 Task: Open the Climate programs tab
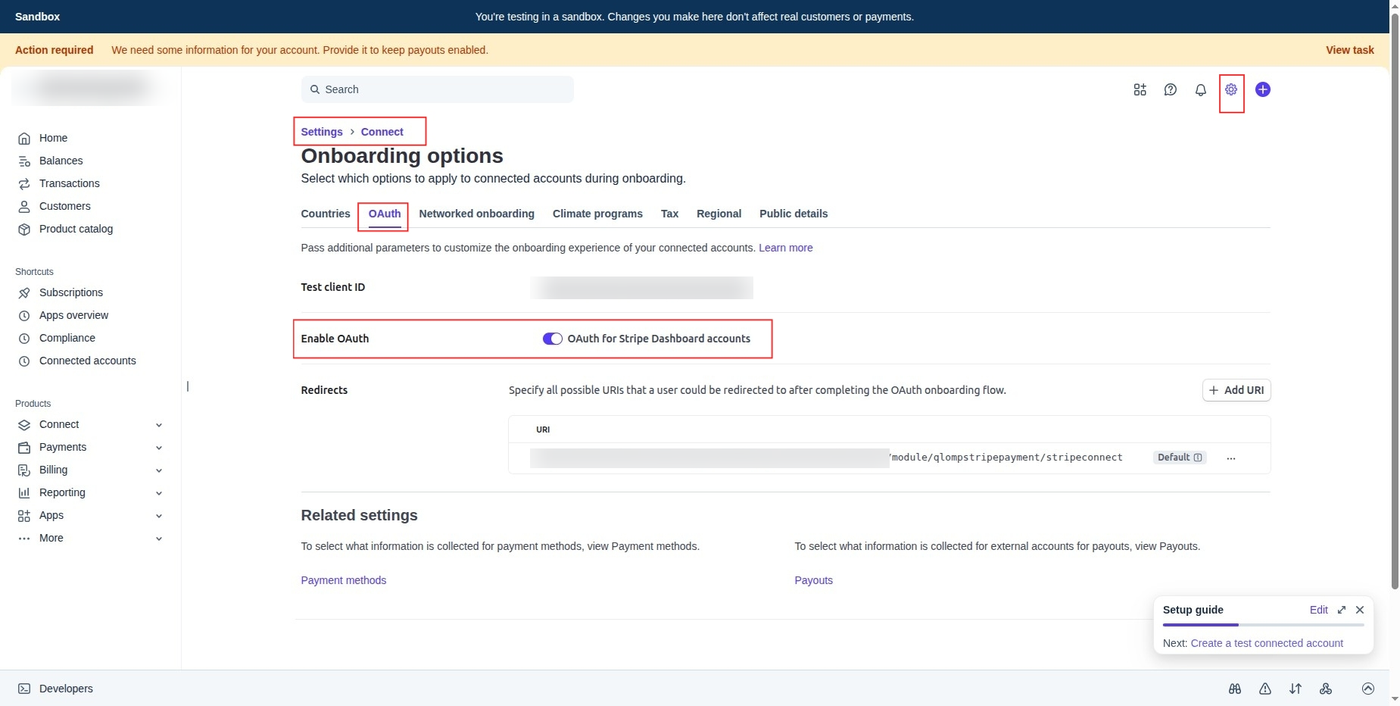pyautogui.click(x=597, y=214)
